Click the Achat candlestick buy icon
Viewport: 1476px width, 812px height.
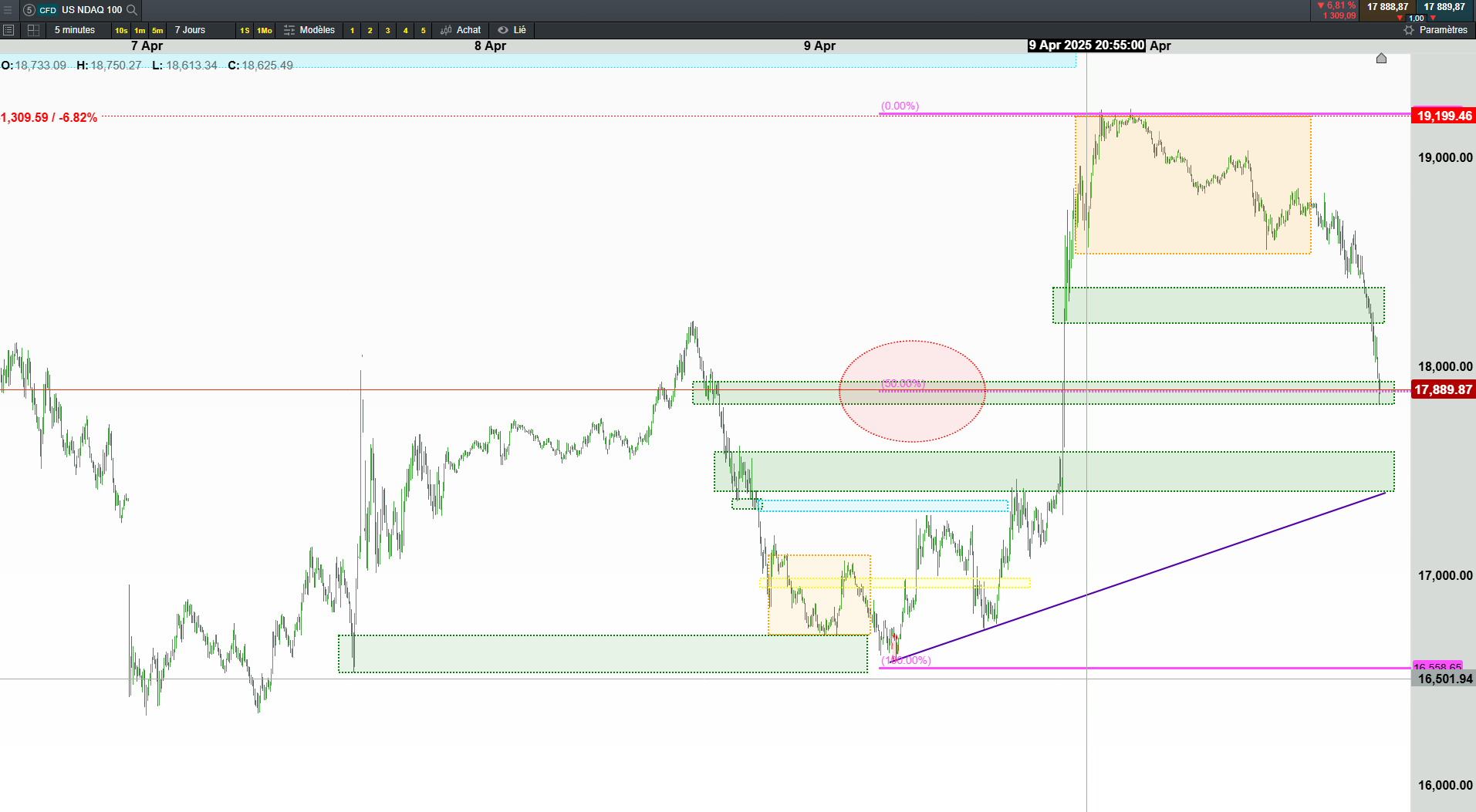[446, 30]
